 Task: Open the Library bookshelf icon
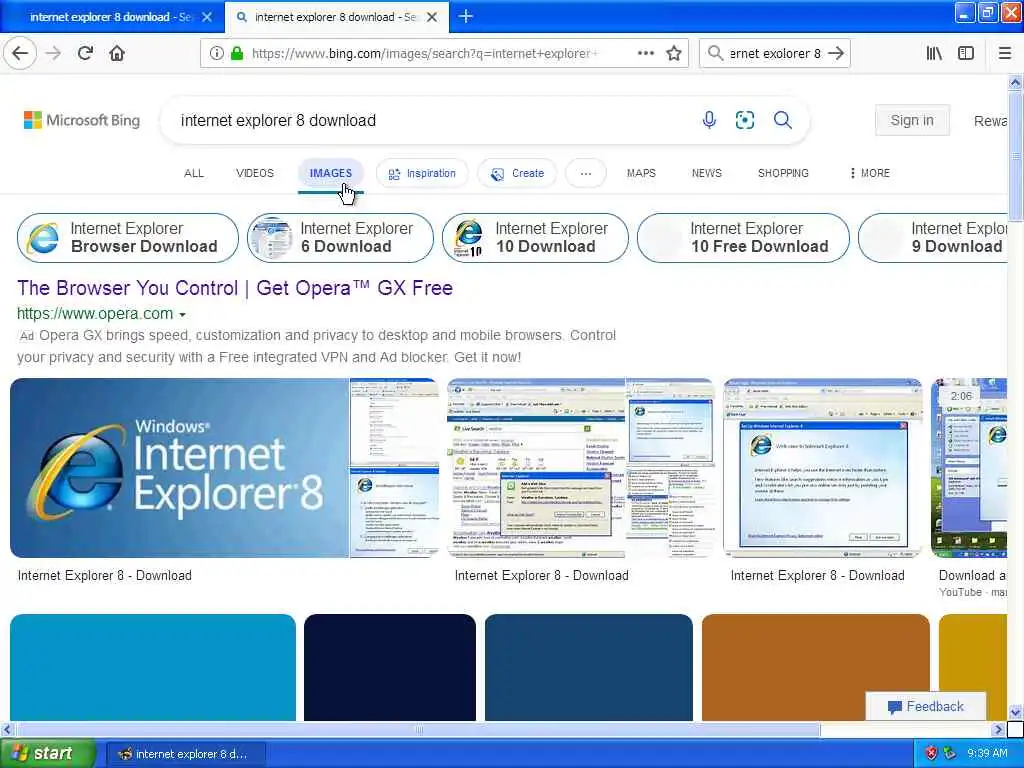(x=934, y=54)
